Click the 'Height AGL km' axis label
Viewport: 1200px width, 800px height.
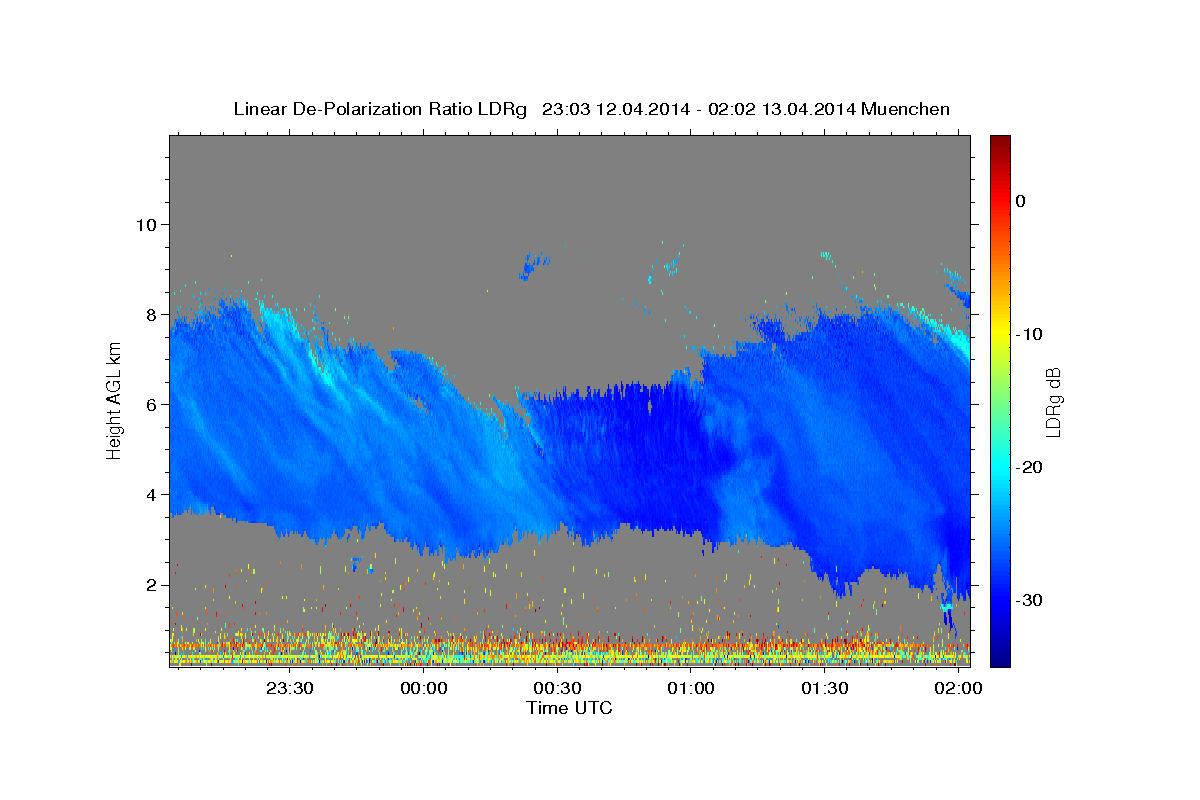115,400
